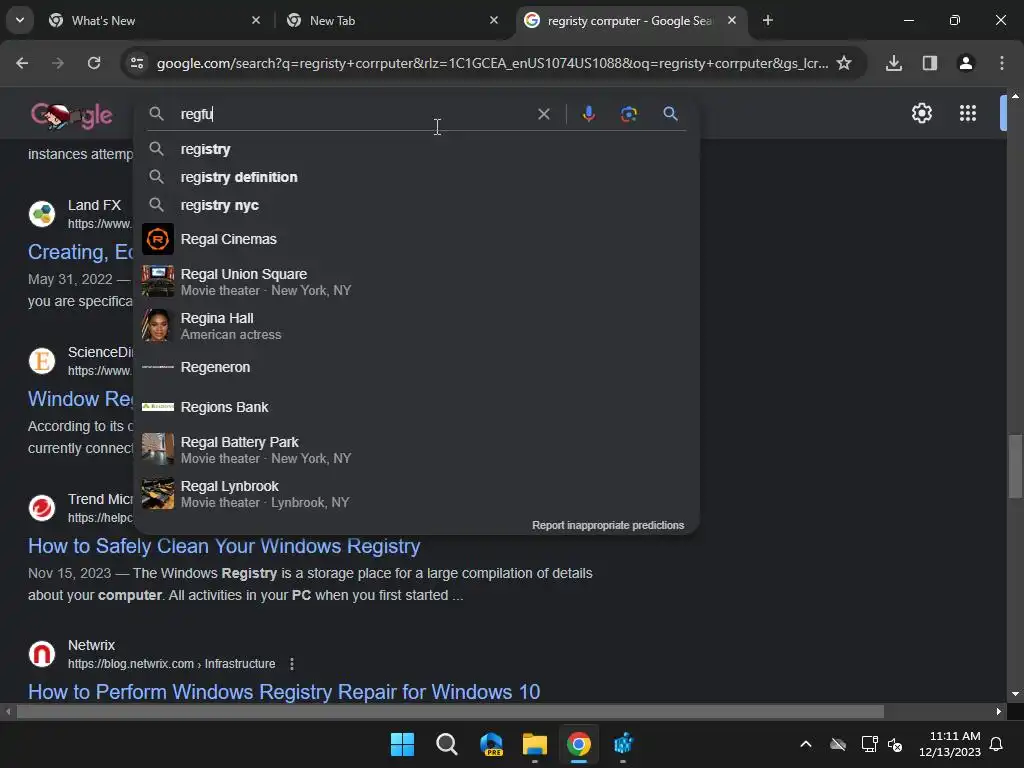Open the notification bell
Viewport: 1024px width, 768px height.
click(x=997, y=744)
